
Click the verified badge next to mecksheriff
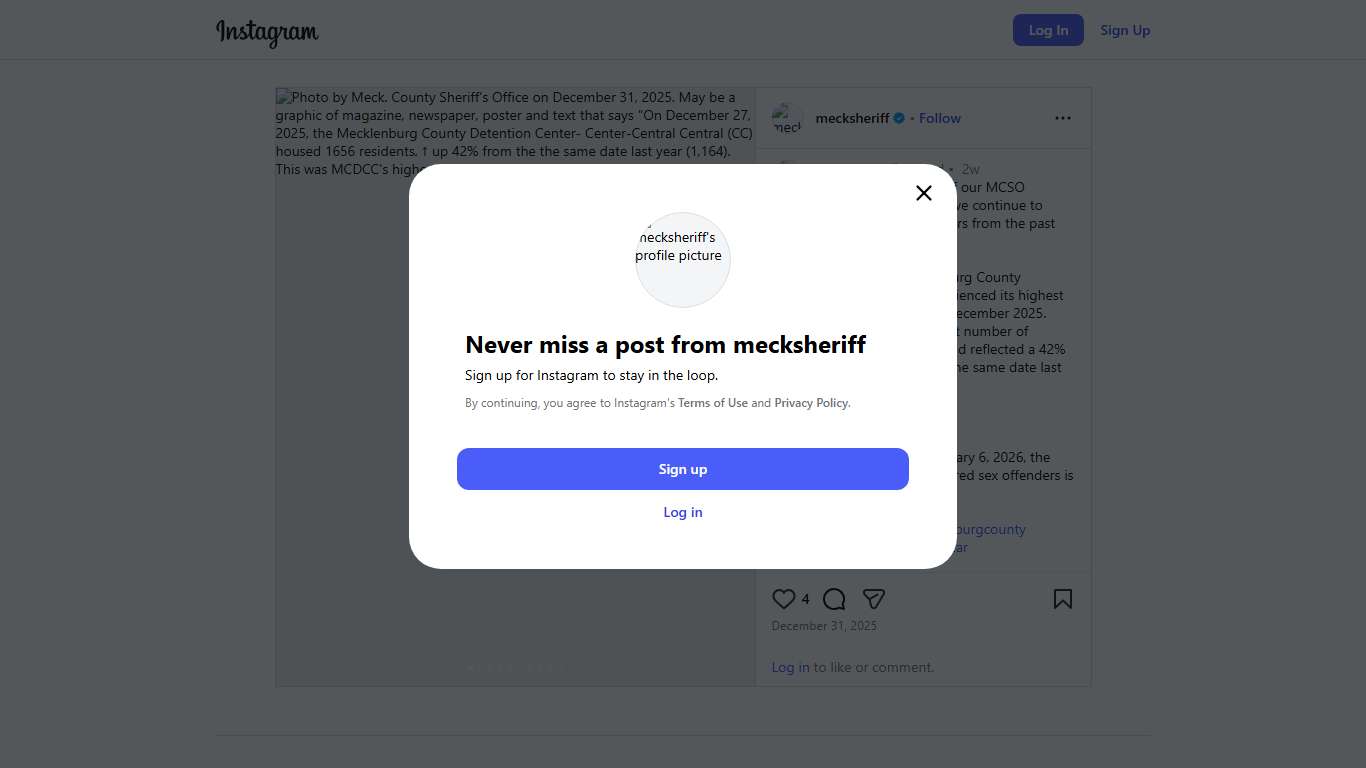(x=899, y=118)
